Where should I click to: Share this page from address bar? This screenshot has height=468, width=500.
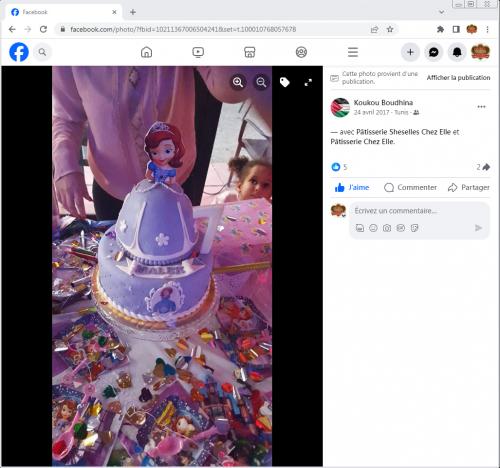click(x=374, y=29)
